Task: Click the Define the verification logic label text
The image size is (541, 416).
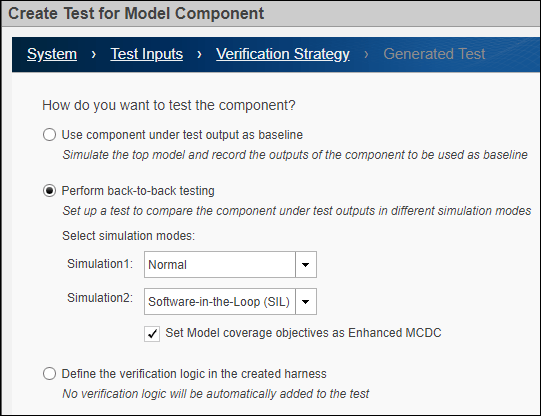Action: (194, 374)
